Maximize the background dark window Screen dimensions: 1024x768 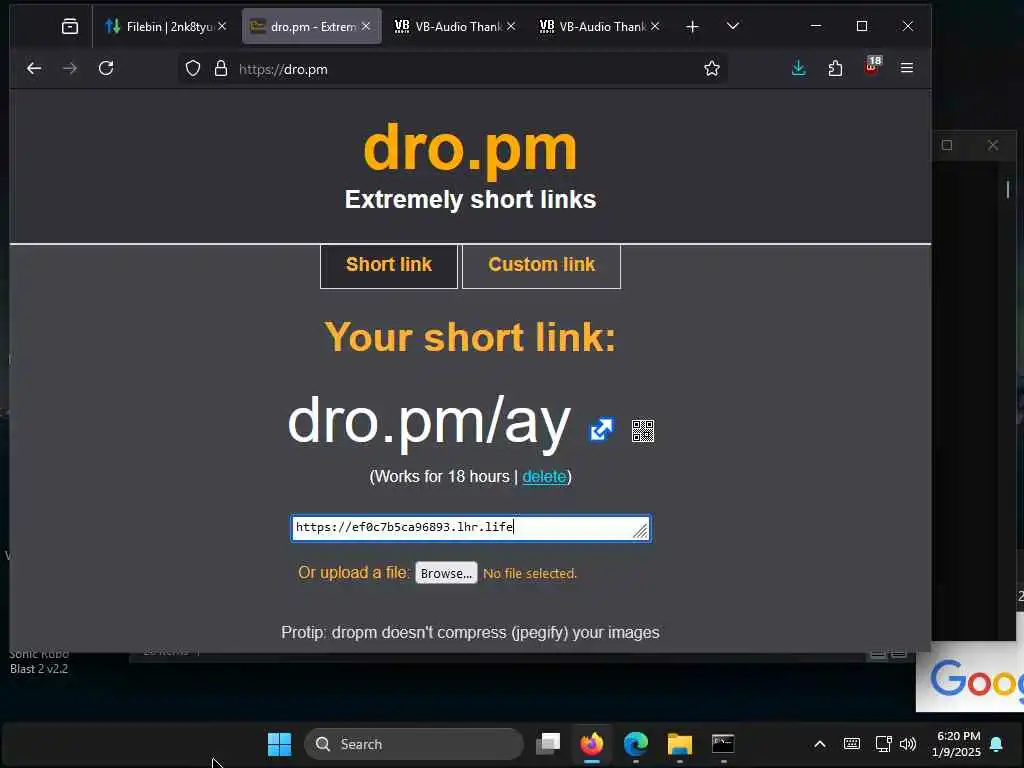(x=947, y=145)
